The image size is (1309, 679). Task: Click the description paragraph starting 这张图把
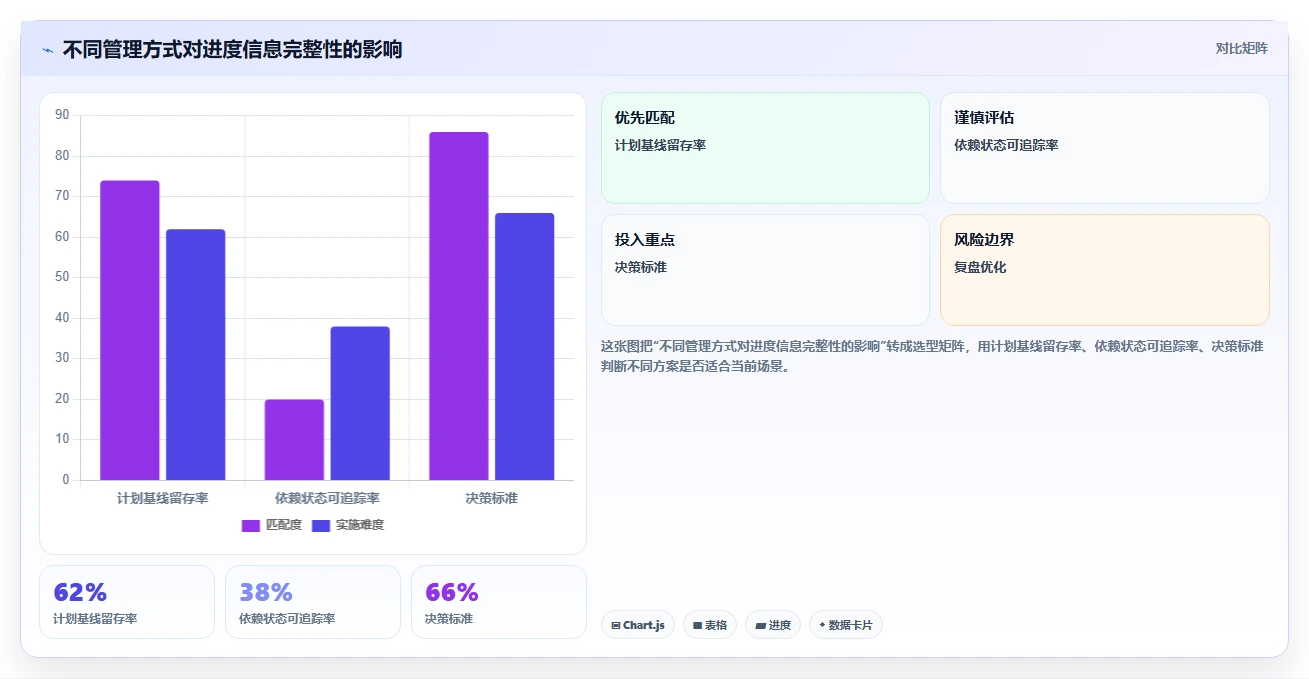(932, 356)
